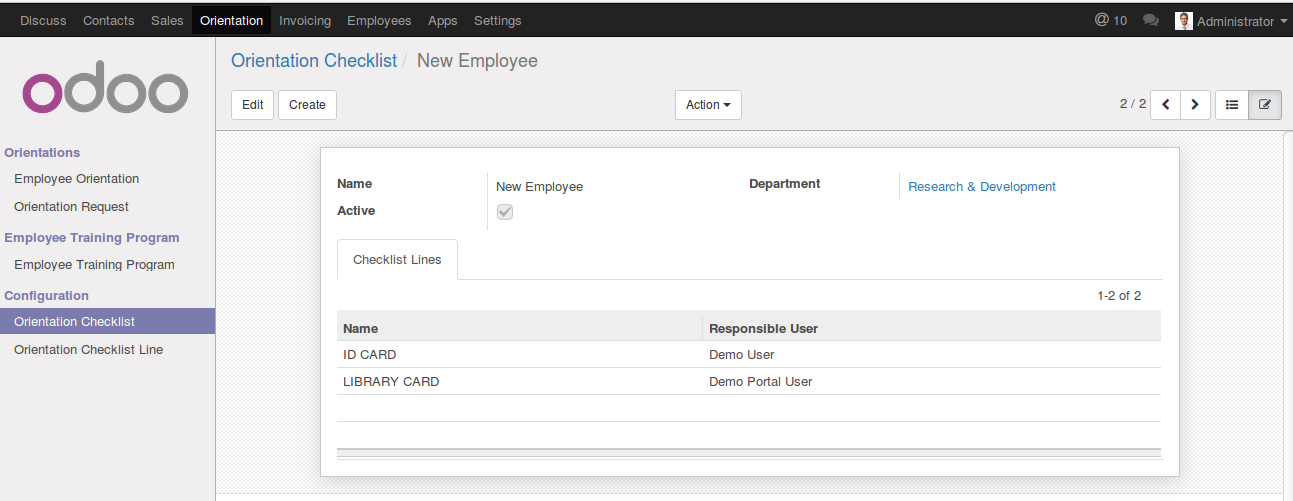Image resolution: width=1293 pixels, height=501 pixels.
Task: Select the Checklist Lines tab
Action: pos(397,260)
